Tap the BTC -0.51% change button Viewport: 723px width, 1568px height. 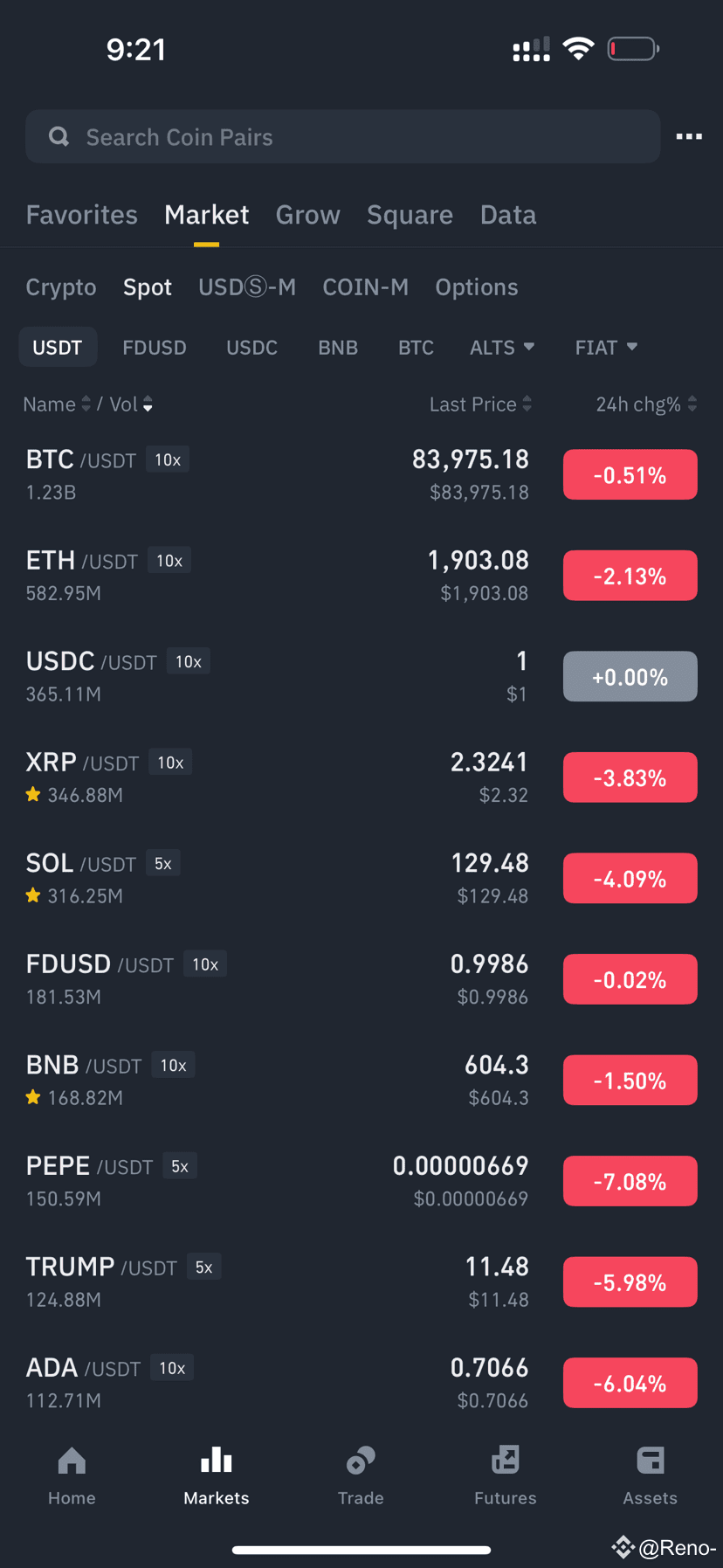click(x=630, y=474)
